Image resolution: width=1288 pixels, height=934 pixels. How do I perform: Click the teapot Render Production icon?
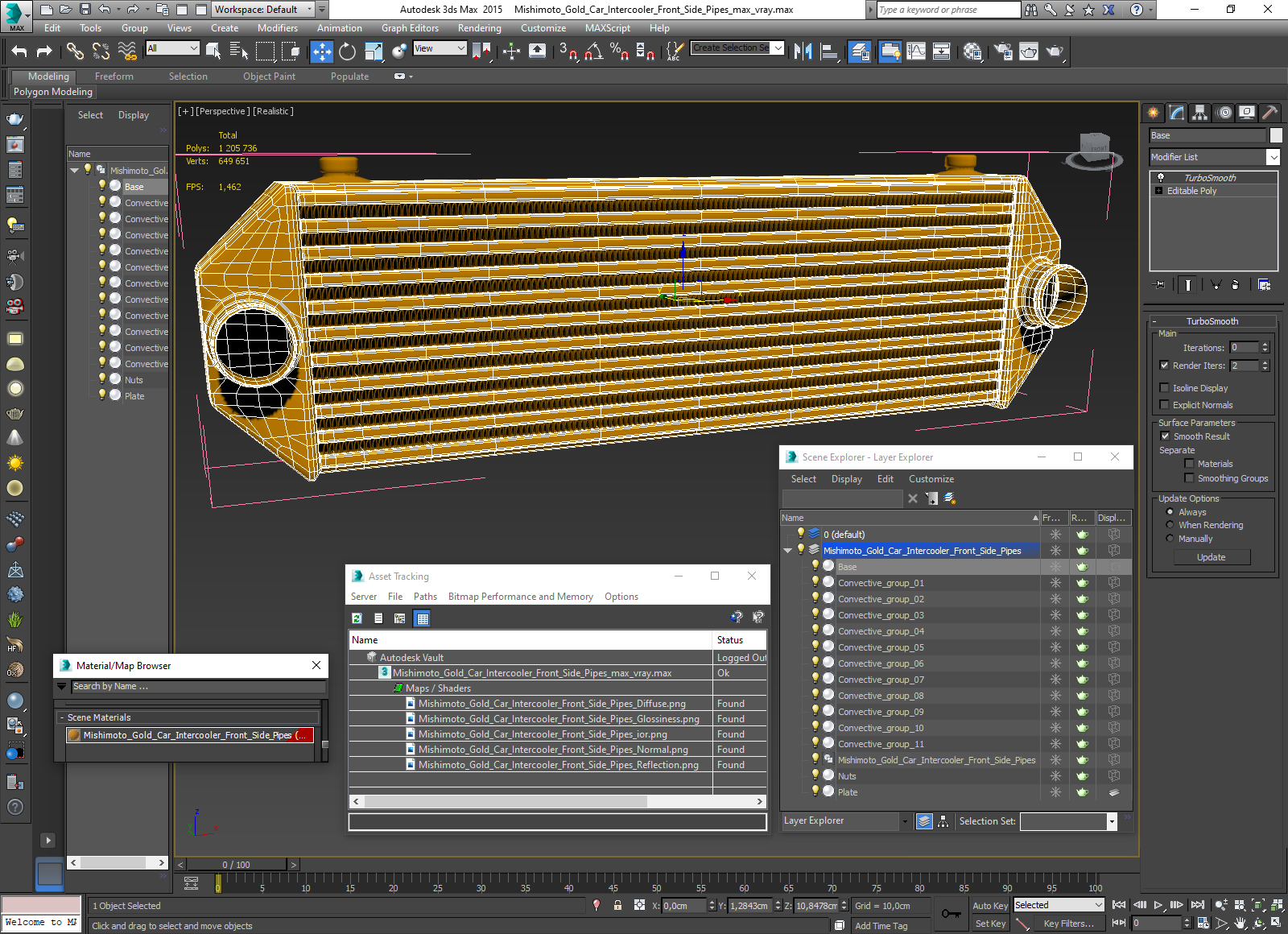1055,52
